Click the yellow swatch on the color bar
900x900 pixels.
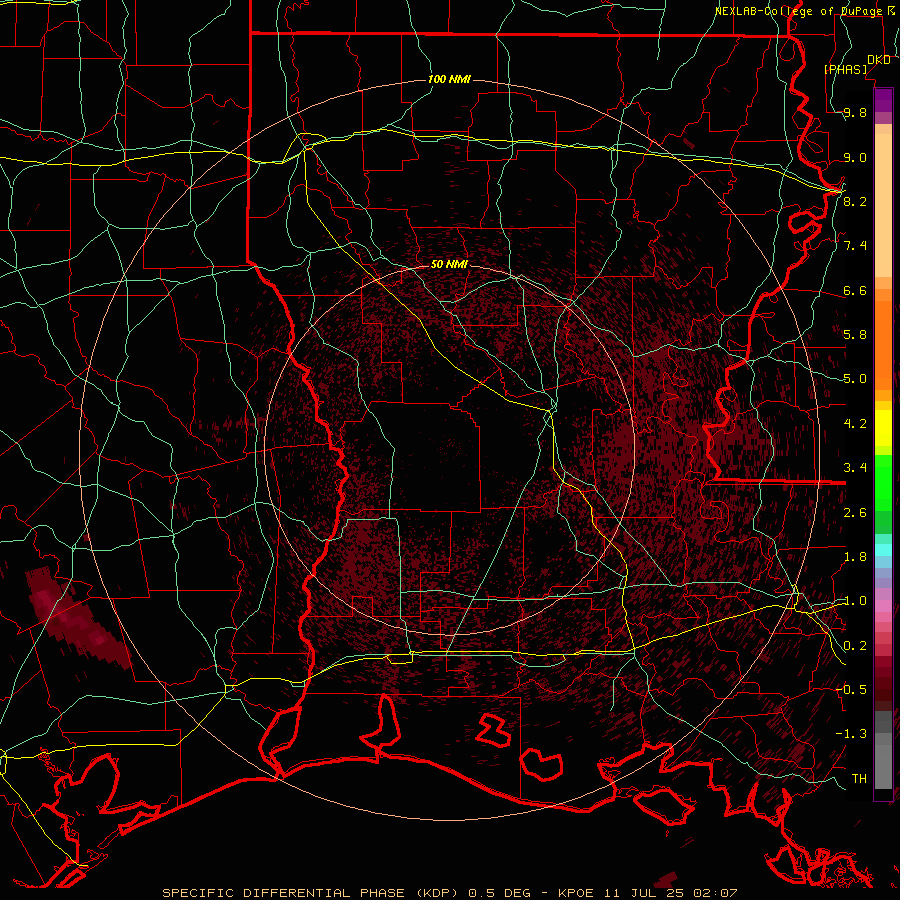click(x=883, y=428)
